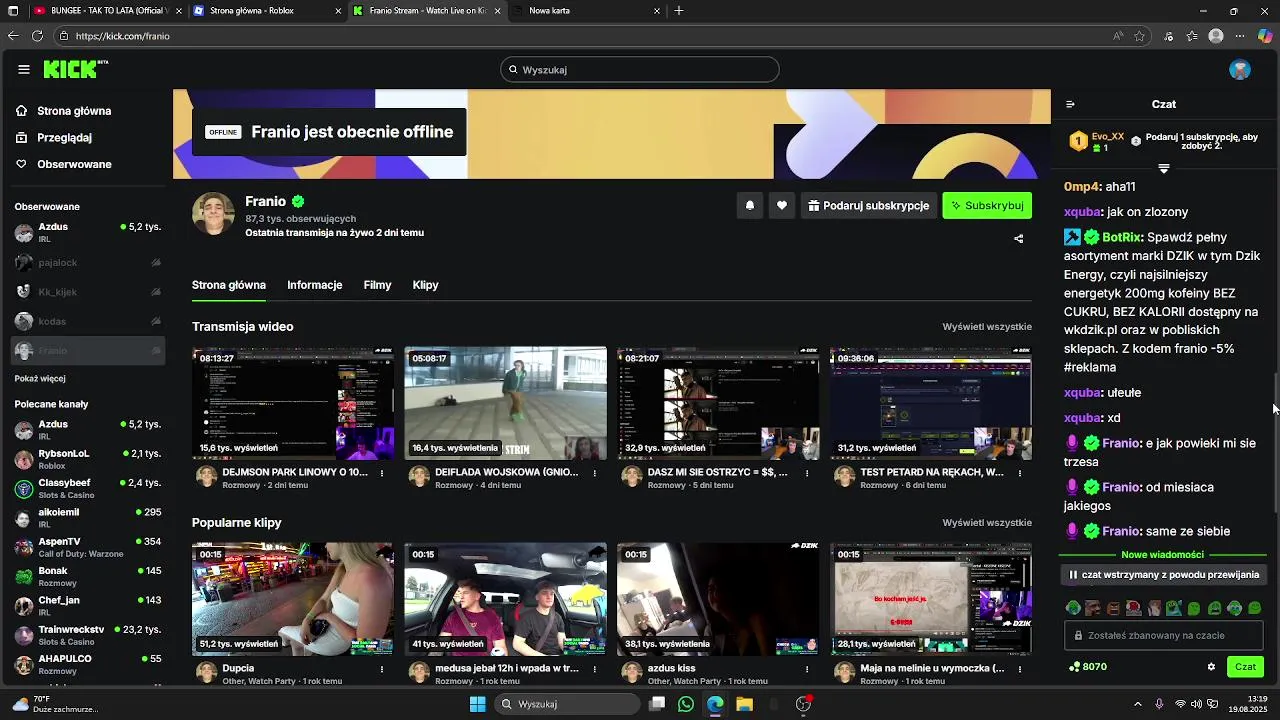Switch to the Filmy tab

377,285
